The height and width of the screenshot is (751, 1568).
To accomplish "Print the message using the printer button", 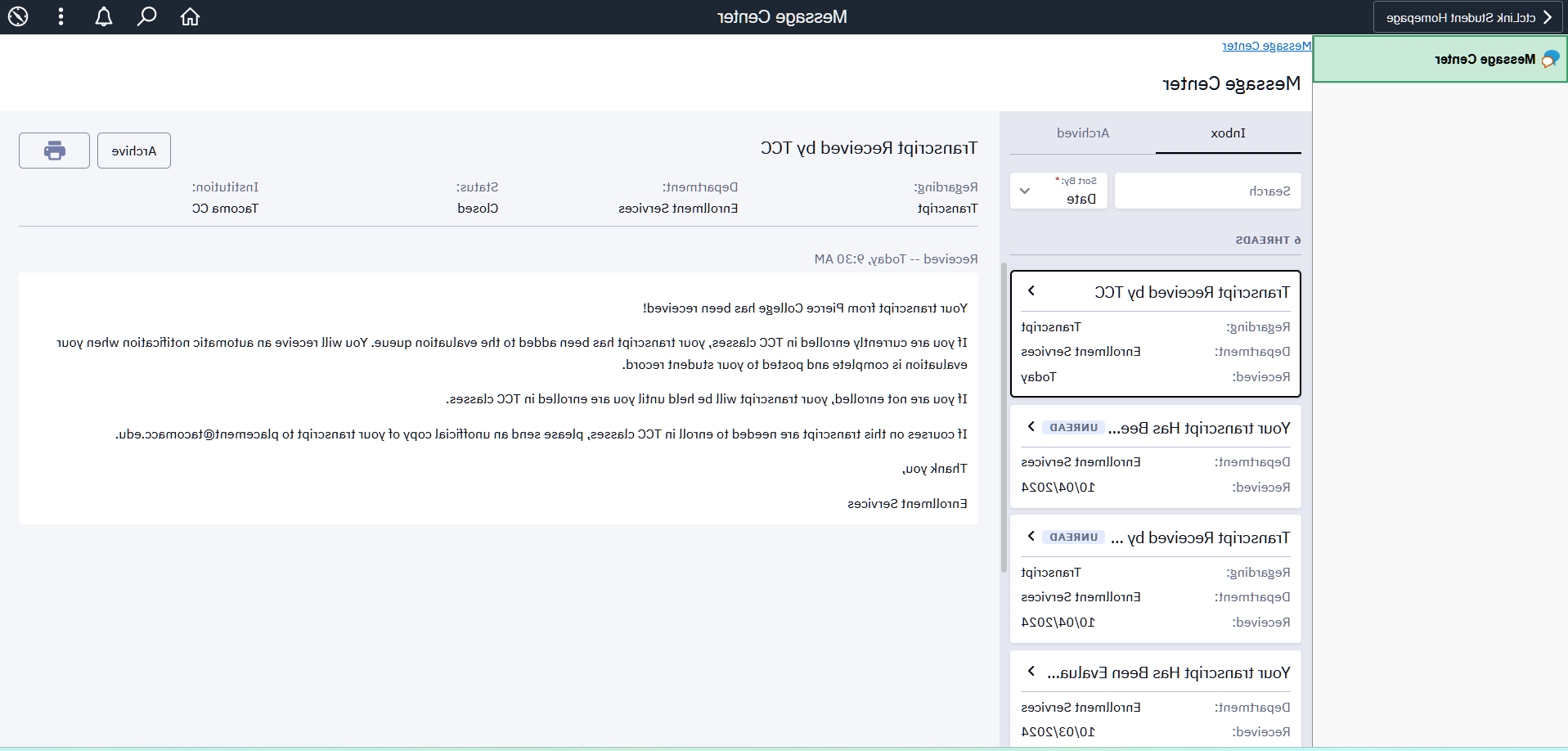I will coord(54,151).
